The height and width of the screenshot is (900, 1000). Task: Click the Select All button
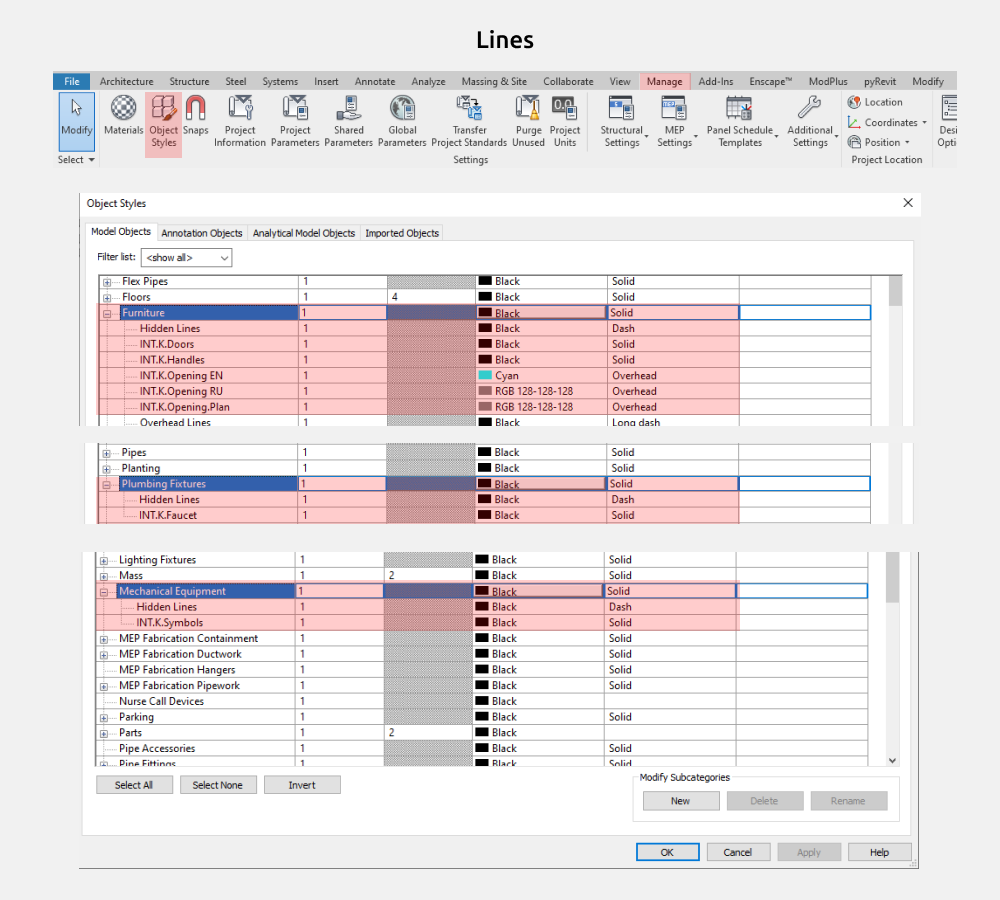tap(134, 785)
